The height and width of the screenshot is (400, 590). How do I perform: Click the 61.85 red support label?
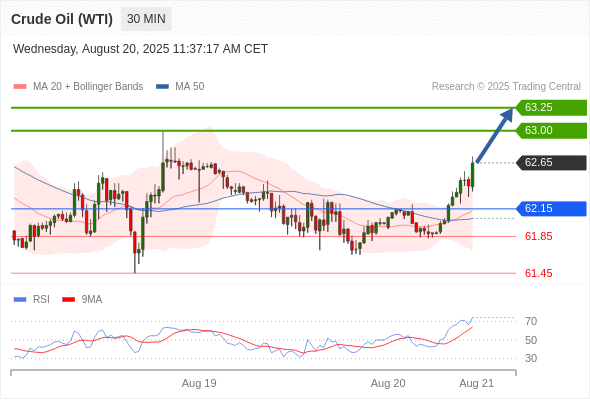tap(538, 236)
